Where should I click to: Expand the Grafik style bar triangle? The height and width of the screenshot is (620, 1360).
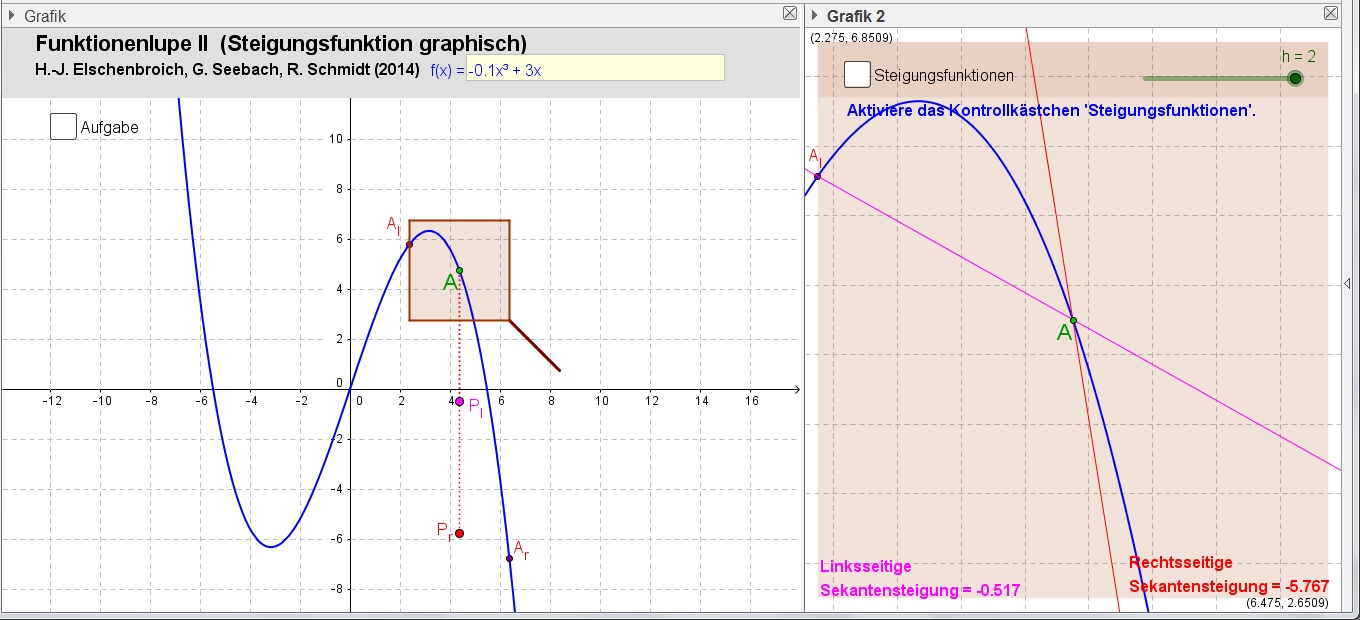coord(11,15)
